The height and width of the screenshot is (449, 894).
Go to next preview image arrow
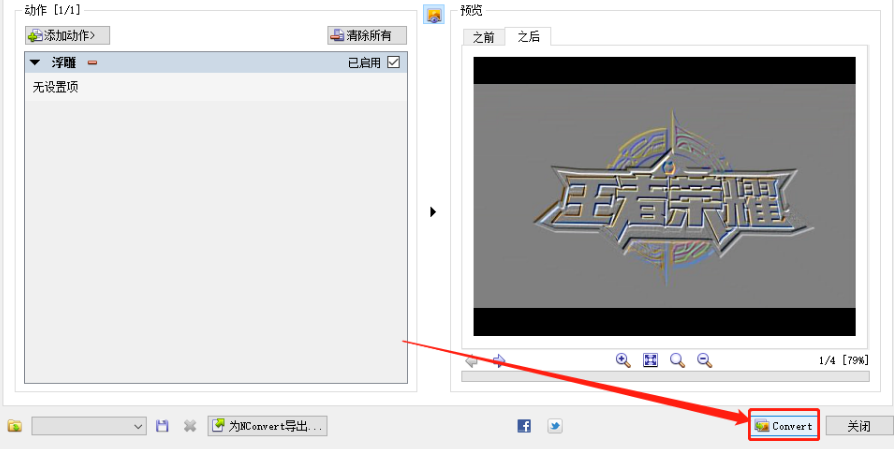(499, 360)
